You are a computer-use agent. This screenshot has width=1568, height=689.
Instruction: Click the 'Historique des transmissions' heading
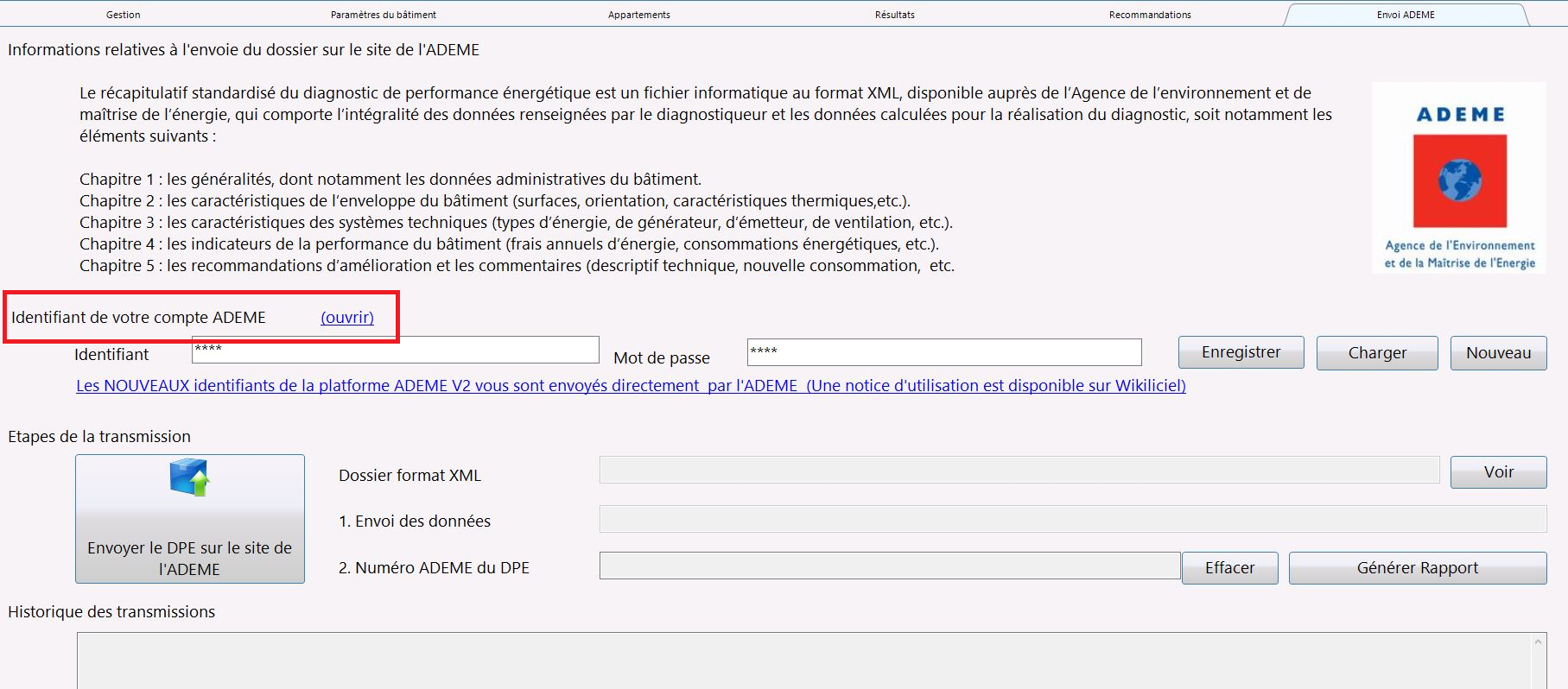pos(111,611)
